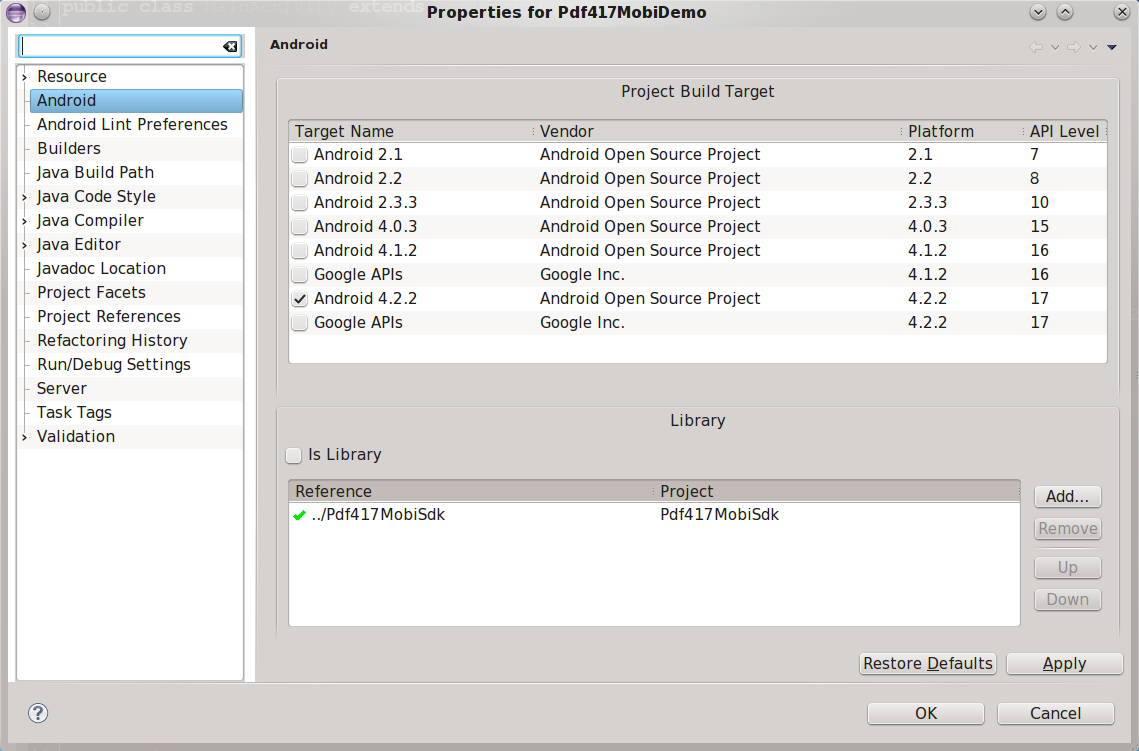Open the Java Build Path page

tap(95, 172)
